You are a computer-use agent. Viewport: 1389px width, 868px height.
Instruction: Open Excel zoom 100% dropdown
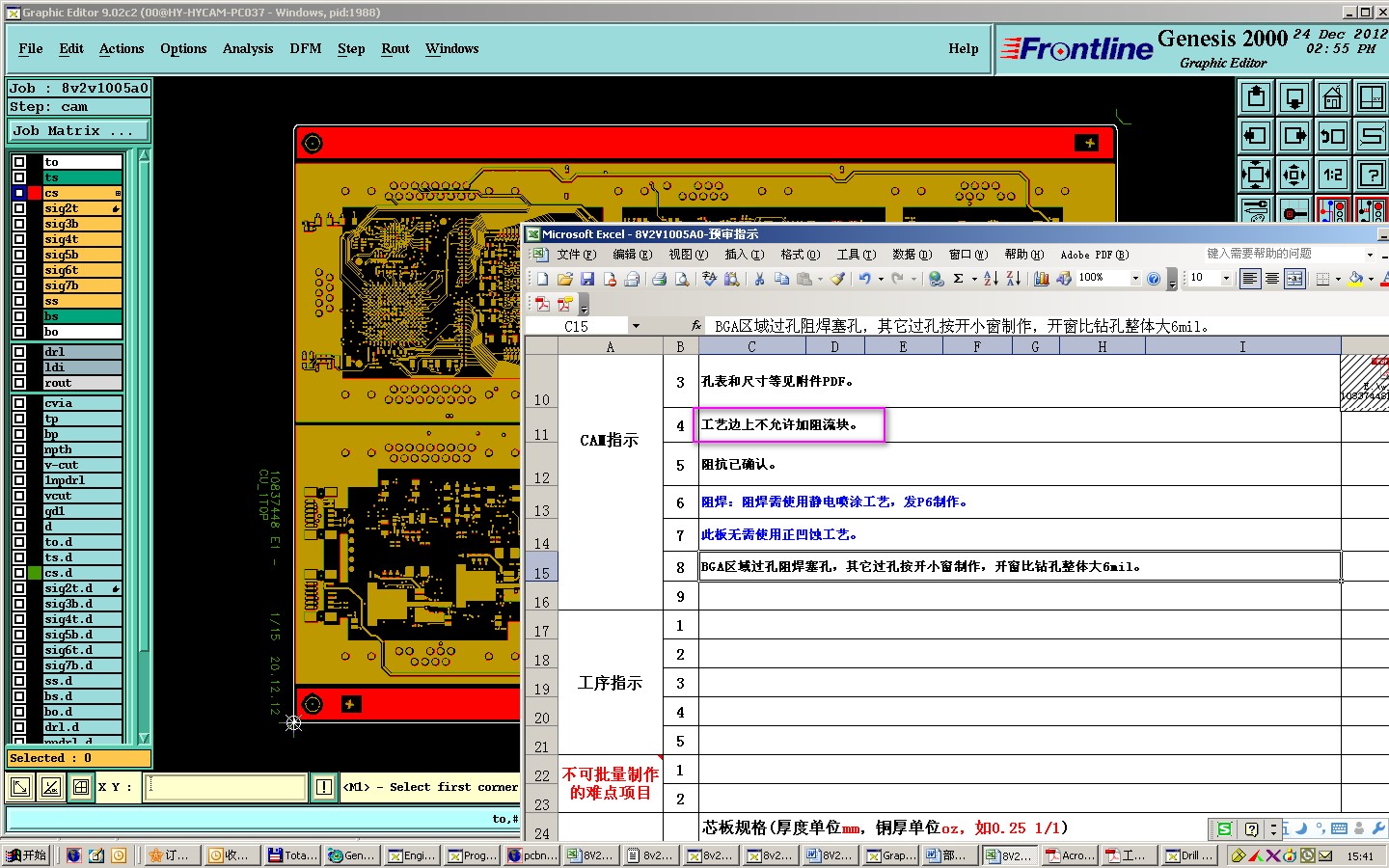click(x=1135, y=279)
